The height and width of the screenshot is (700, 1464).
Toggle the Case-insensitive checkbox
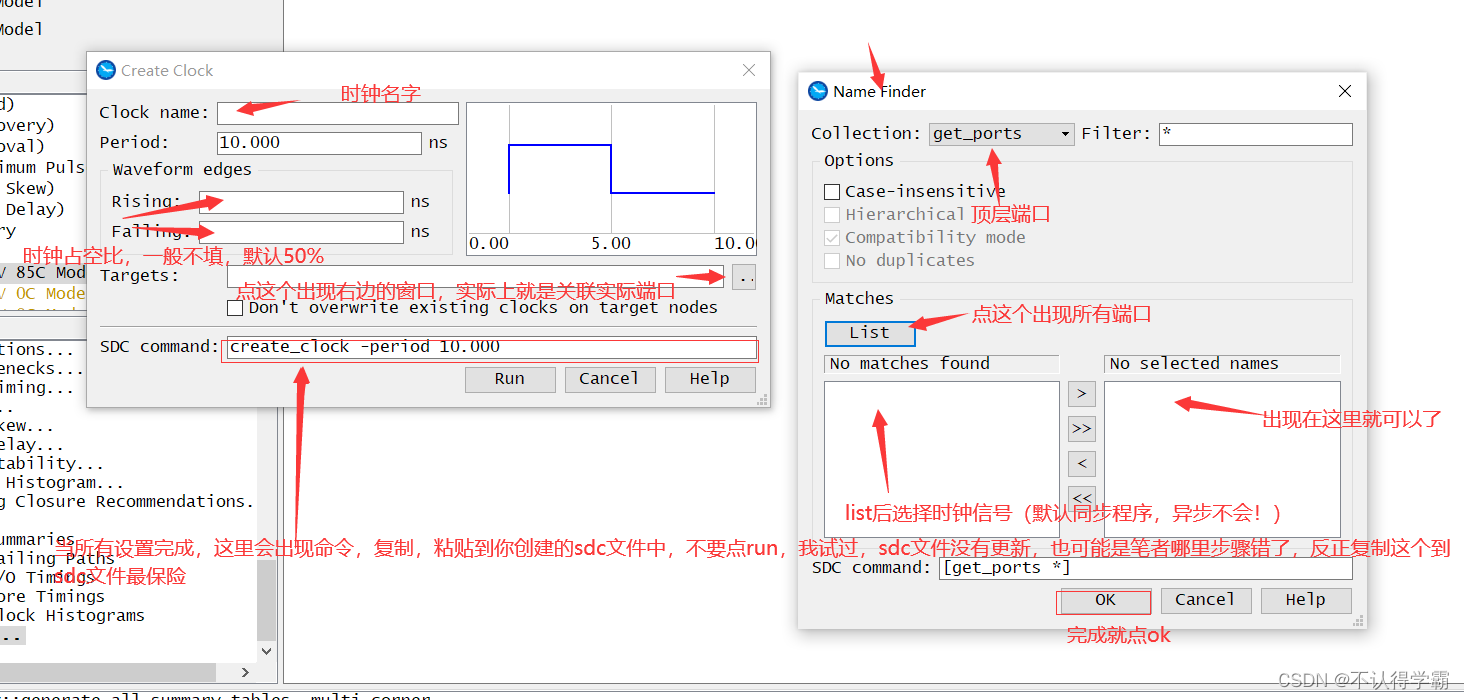832,191
